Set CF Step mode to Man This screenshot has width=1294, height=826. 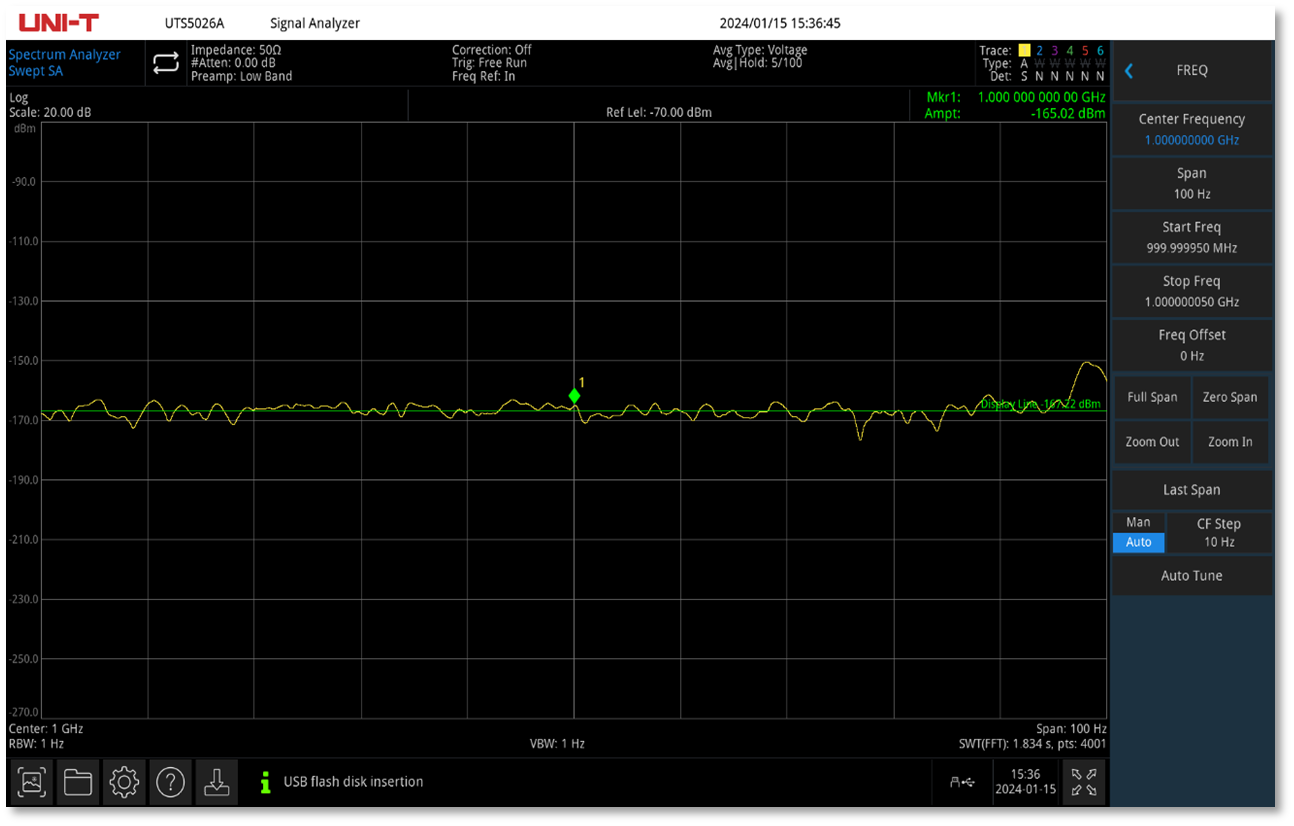pyautogui.click(x=1138, y=523)
